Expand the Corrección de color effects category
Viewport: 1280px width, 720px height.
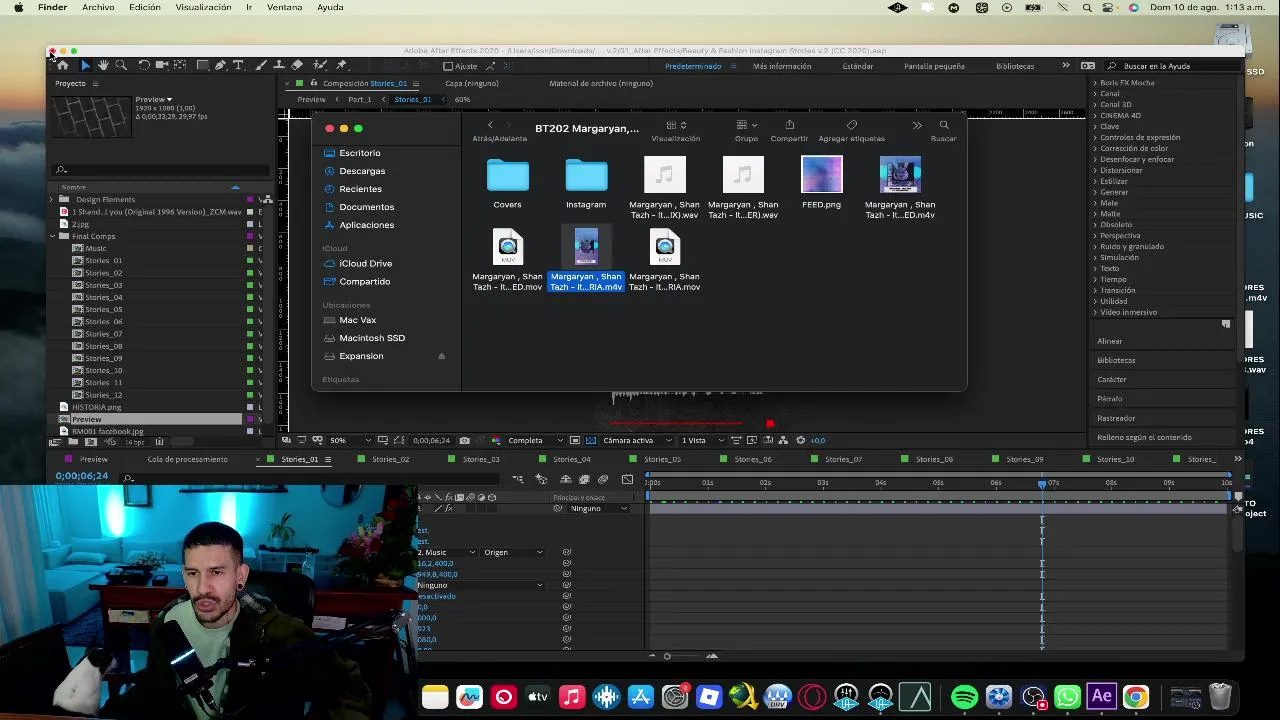1095,148
